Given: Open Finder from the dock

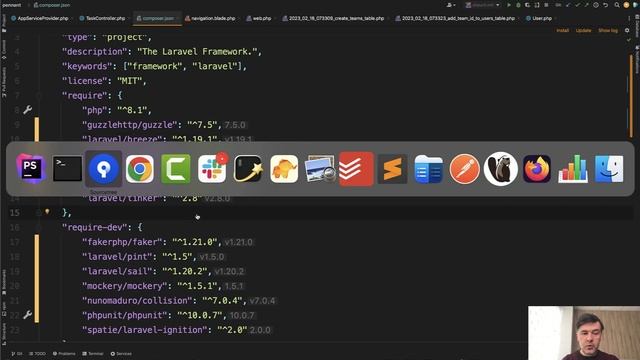Looking at the screenshot, I should tap(609, 169).
